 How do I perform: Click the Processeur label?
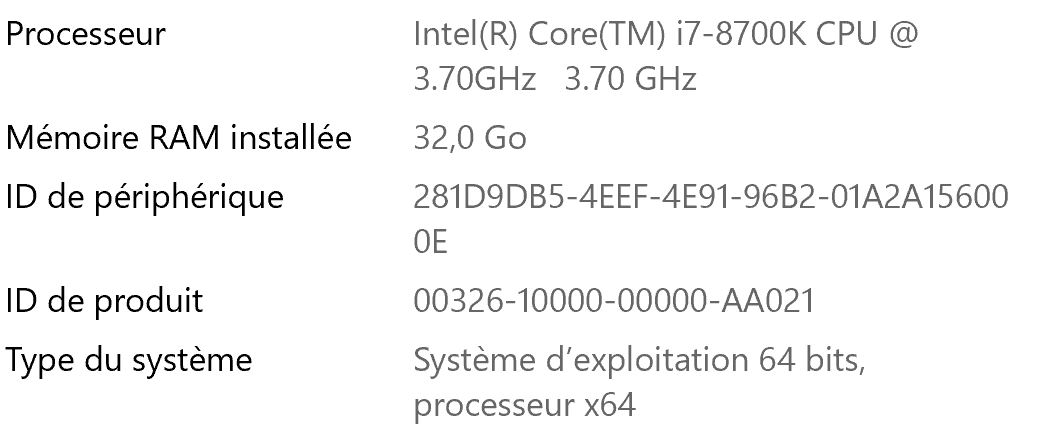point(86,34)
